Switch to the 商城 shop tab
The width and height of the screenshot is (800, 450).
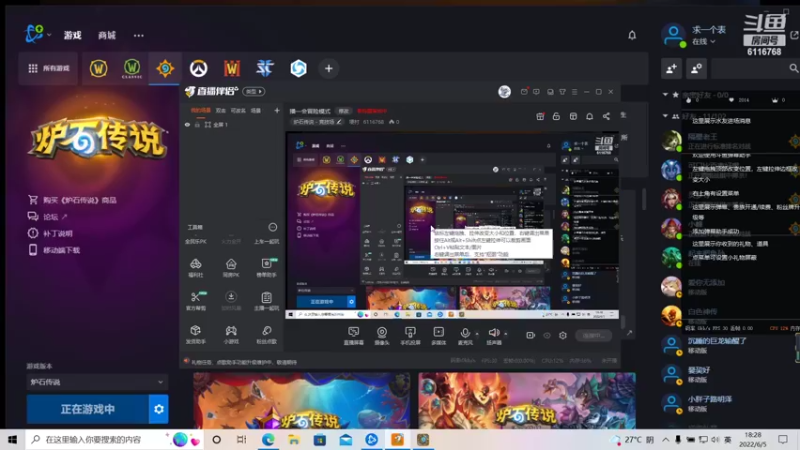click(107, 35)
